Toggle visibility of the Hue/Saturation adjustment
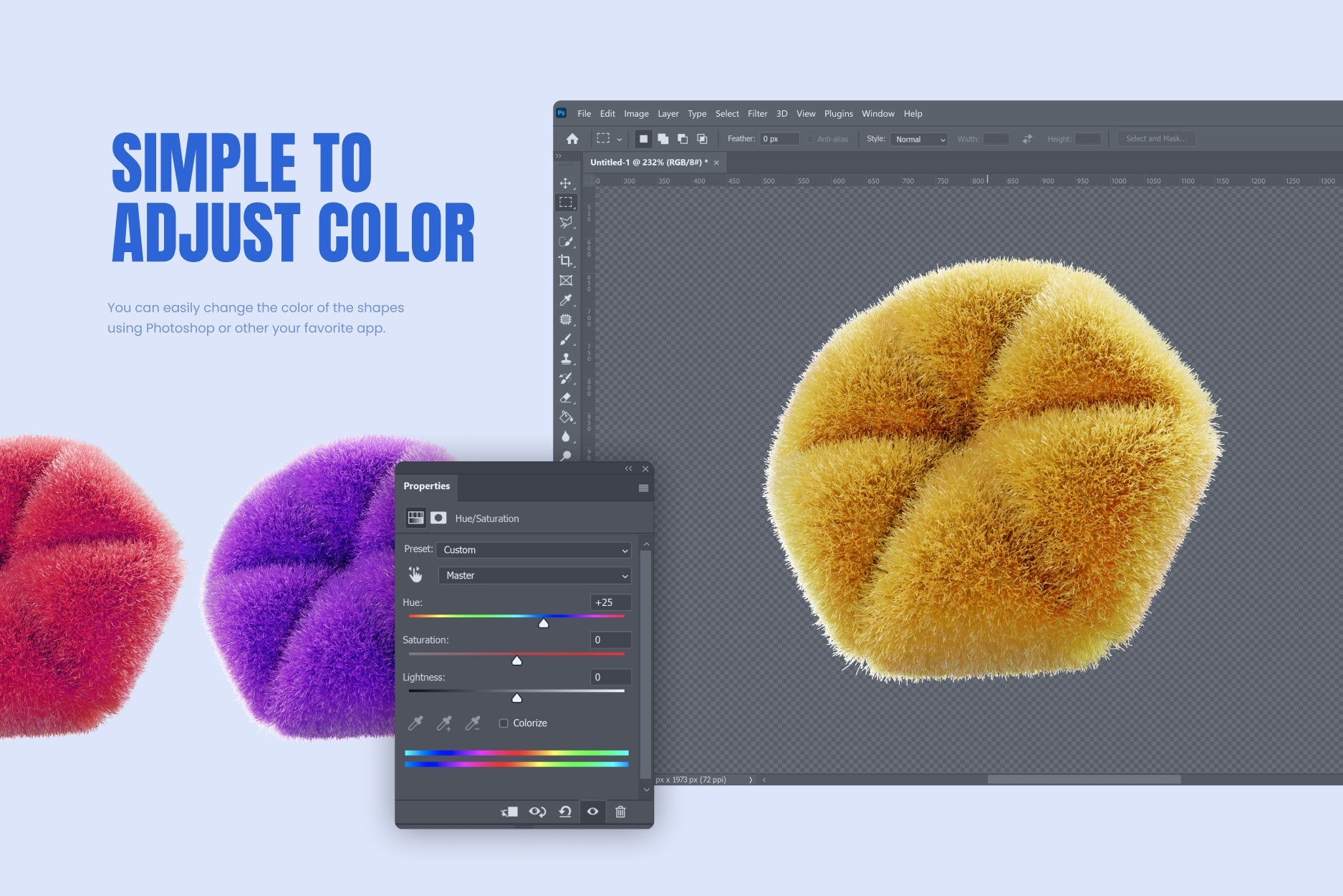Image resolution: width=1343 pixels, height=896 pixels. [x=592, y=811]
